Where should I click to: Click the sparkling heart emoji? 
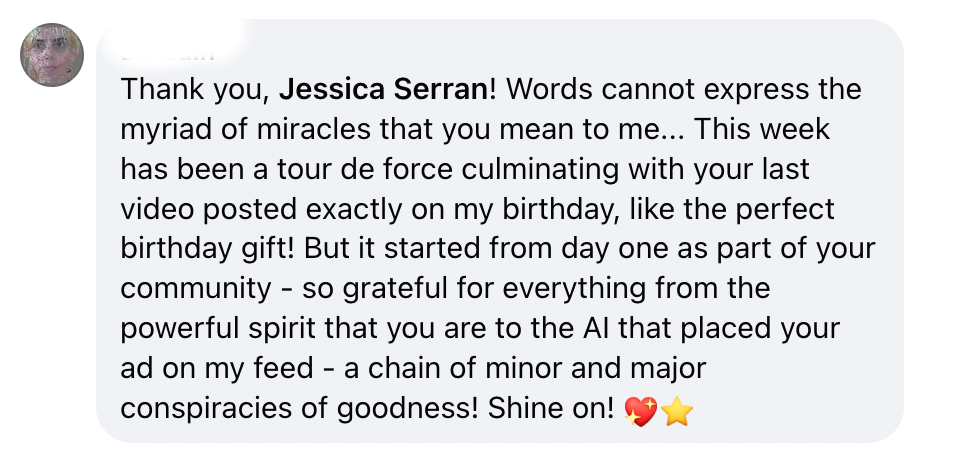pos(640,411)
